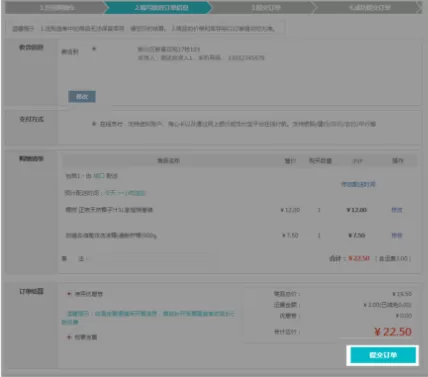Select step 2 confirm order info tab
428x377 pixels.
point(161,8)
